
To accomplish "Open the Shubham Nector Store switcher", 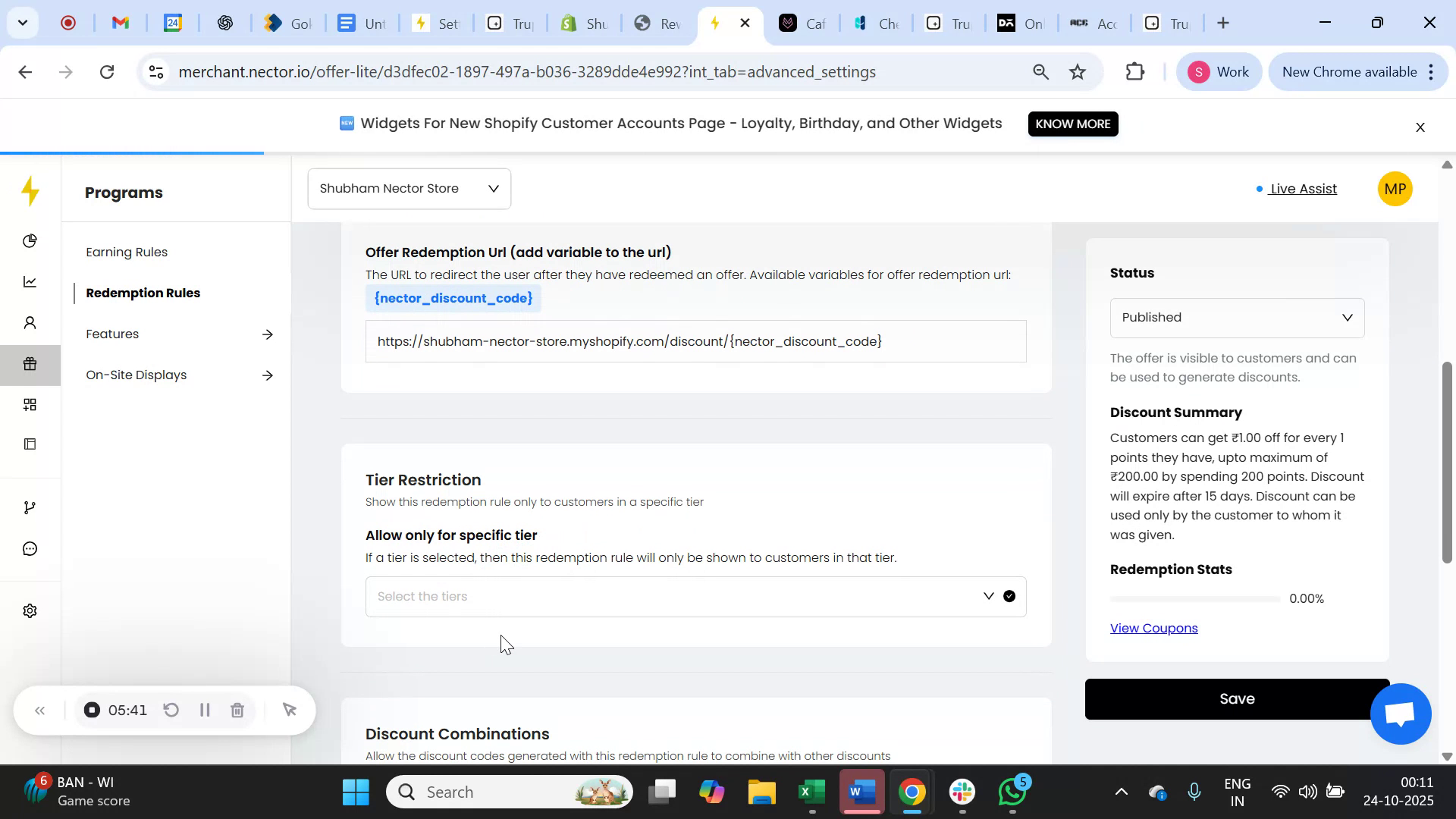I will pyautogui.click(x=409, y=188).
